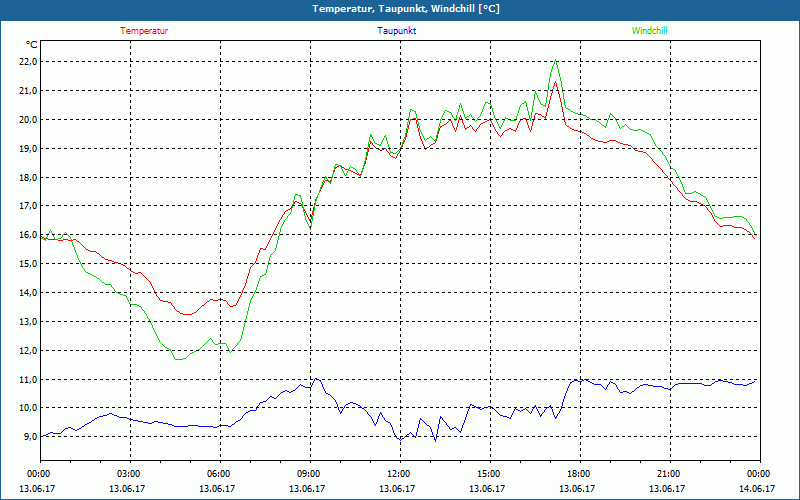Select the 16,0 y-axis value

click(28, 235)
